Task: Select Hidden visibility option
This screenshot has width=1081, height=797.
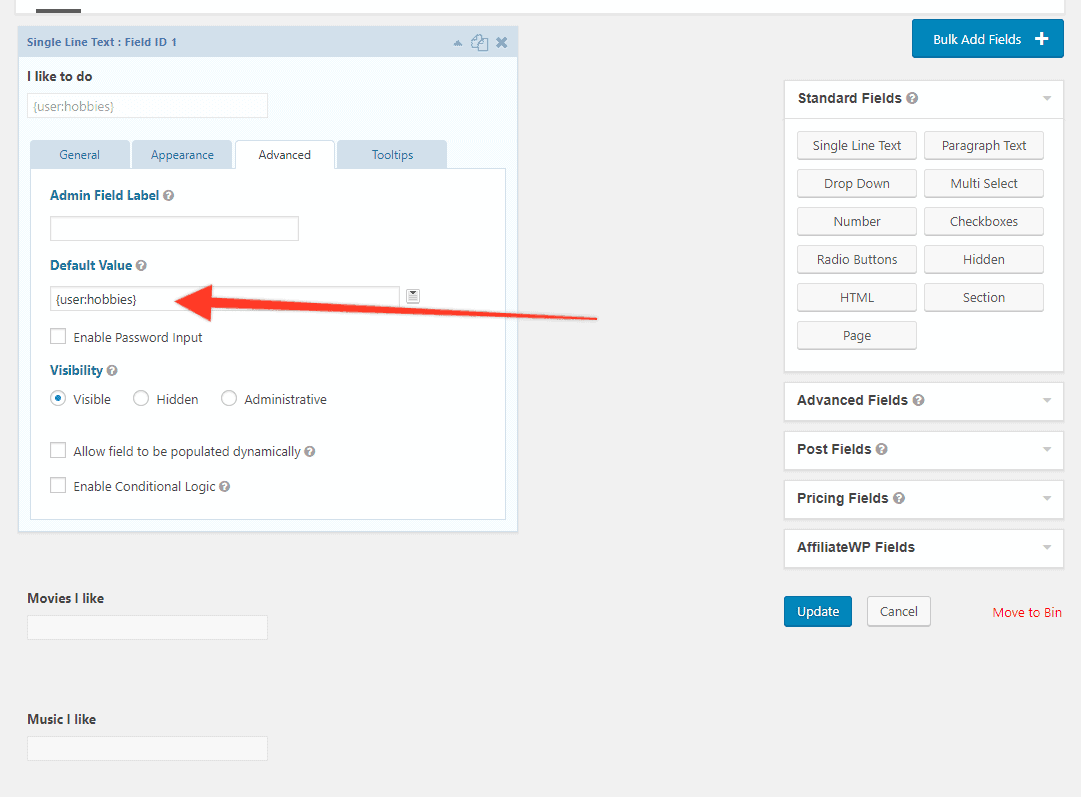Action: click(141, 398)
